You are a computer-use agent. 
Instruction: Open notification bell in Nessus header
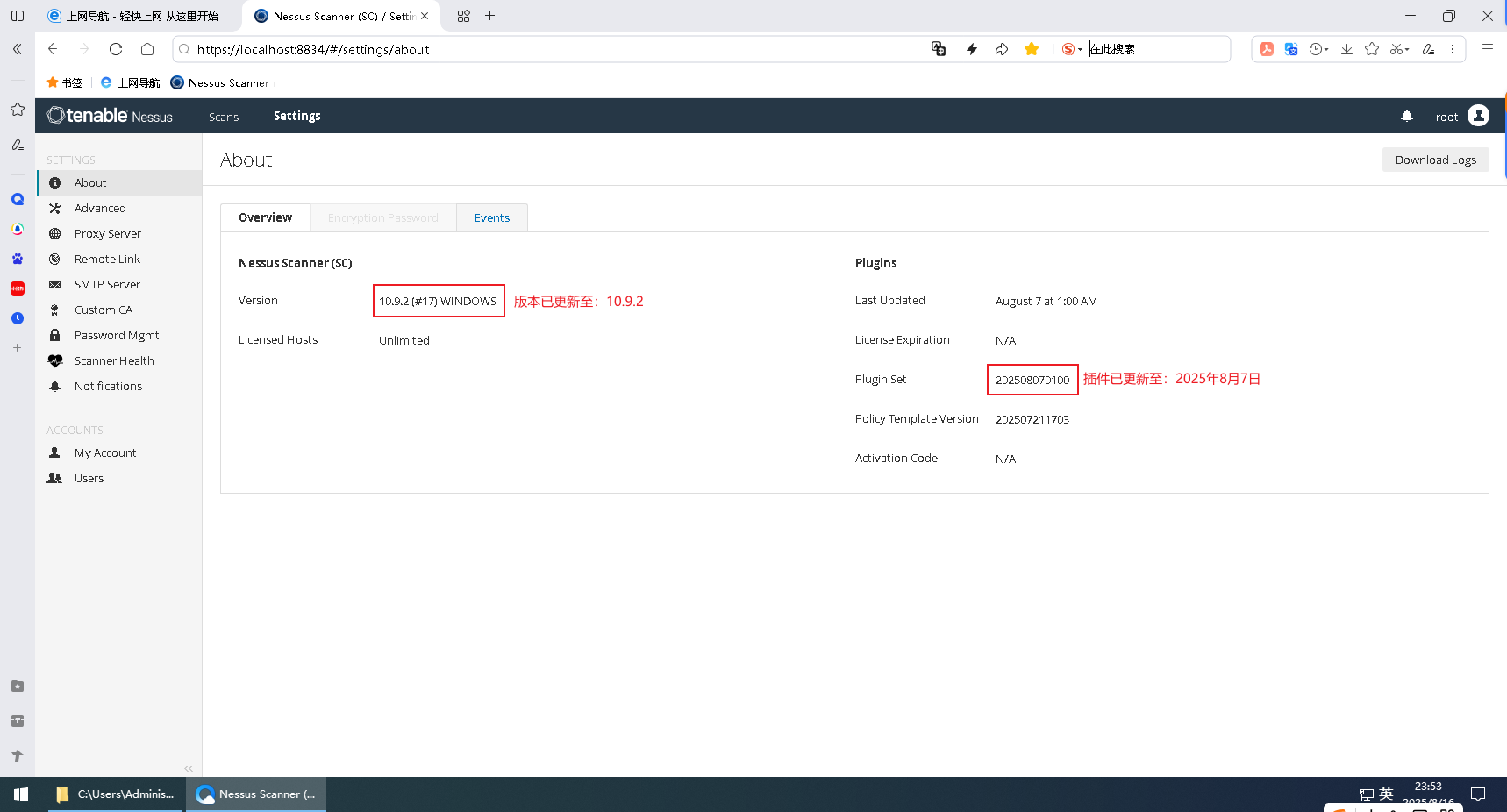[1407, 116]
